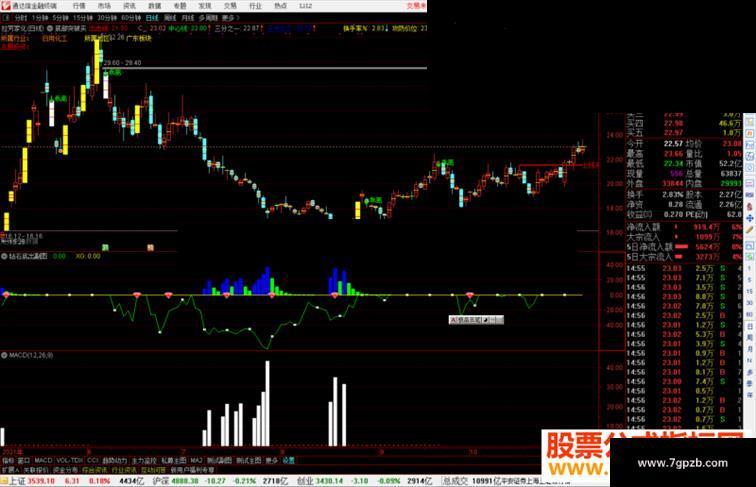Click the round icon beside main indicator name
This screenshot has height=487, width=756.
coord(49,28)
